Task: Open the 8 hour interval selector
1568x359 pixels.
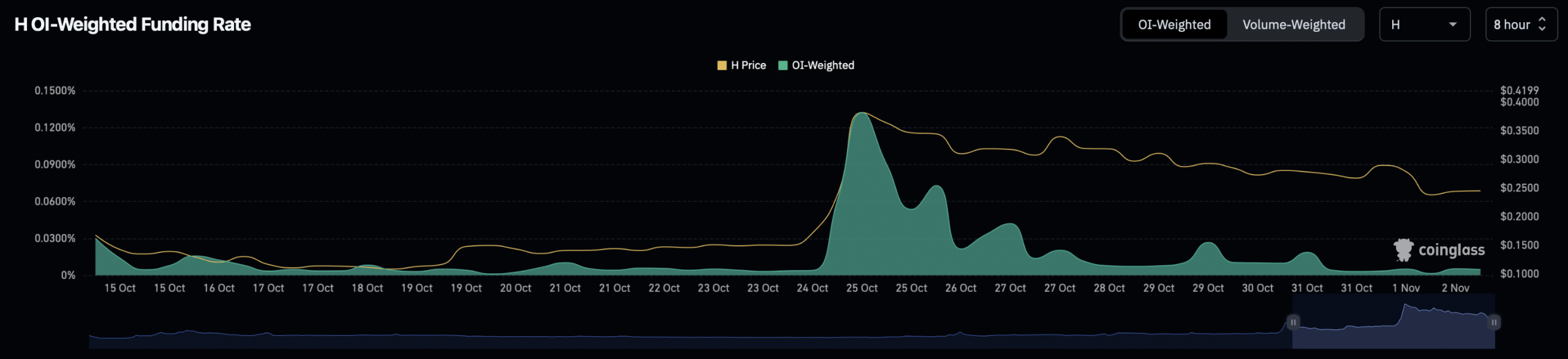Action: click(x=1521, y=25)
